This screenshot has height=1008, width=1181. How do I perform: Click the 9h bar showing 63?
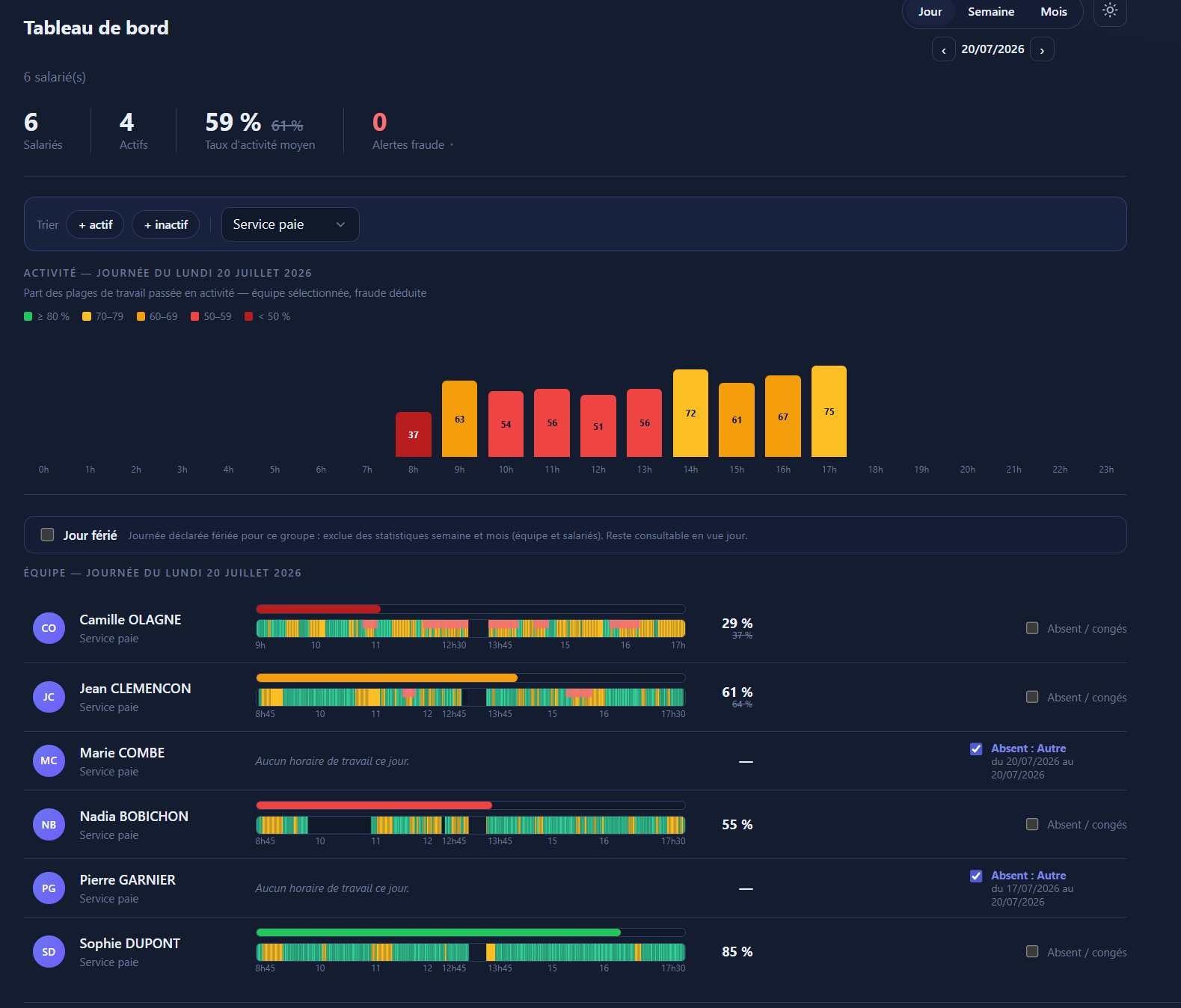460,419
